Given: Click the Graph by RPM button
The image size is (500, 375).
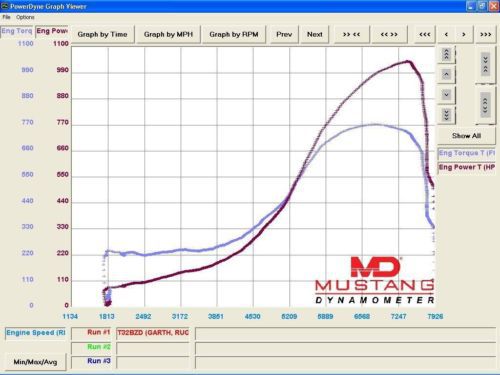Looking at the screenshot, I should pos(234,34).
